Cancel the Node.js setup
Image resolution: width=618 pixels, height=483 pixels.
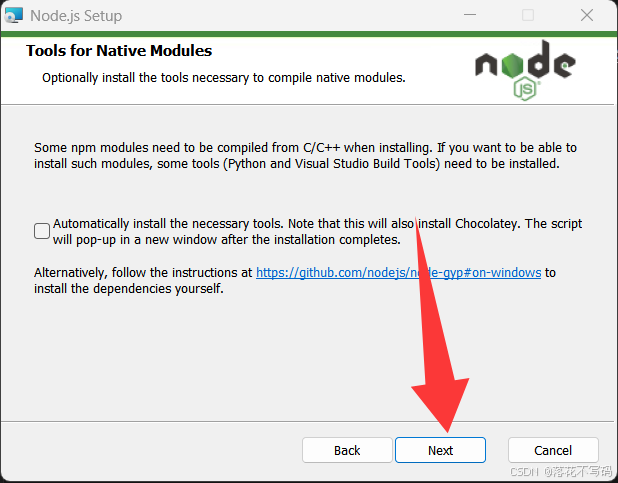pos(553,450)
